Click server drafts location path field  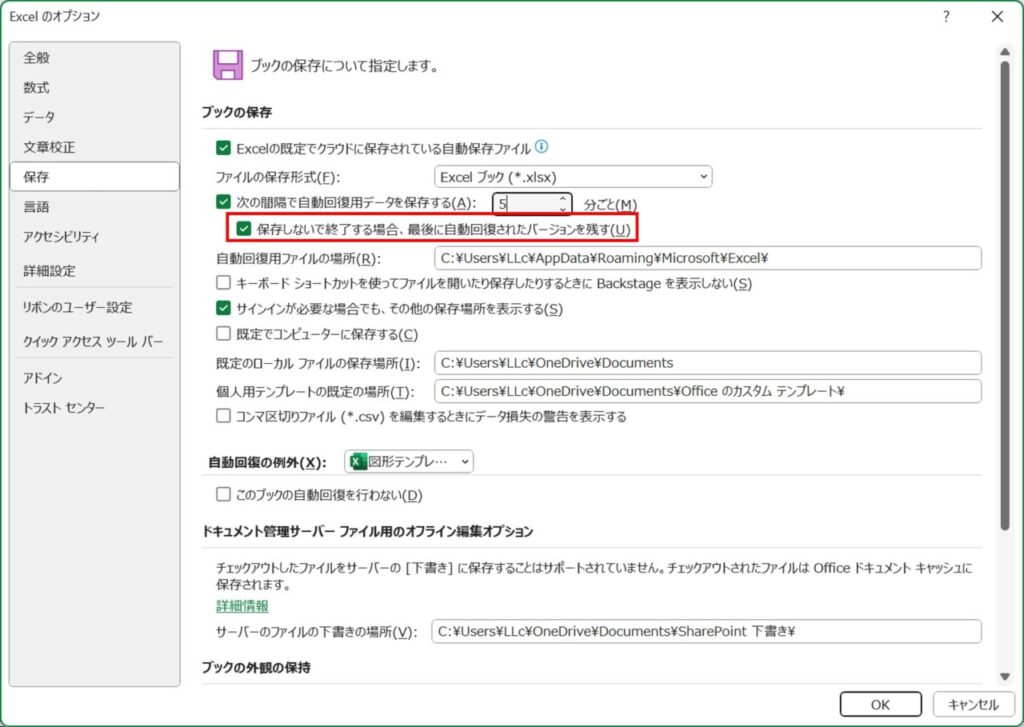coord(706,632)
